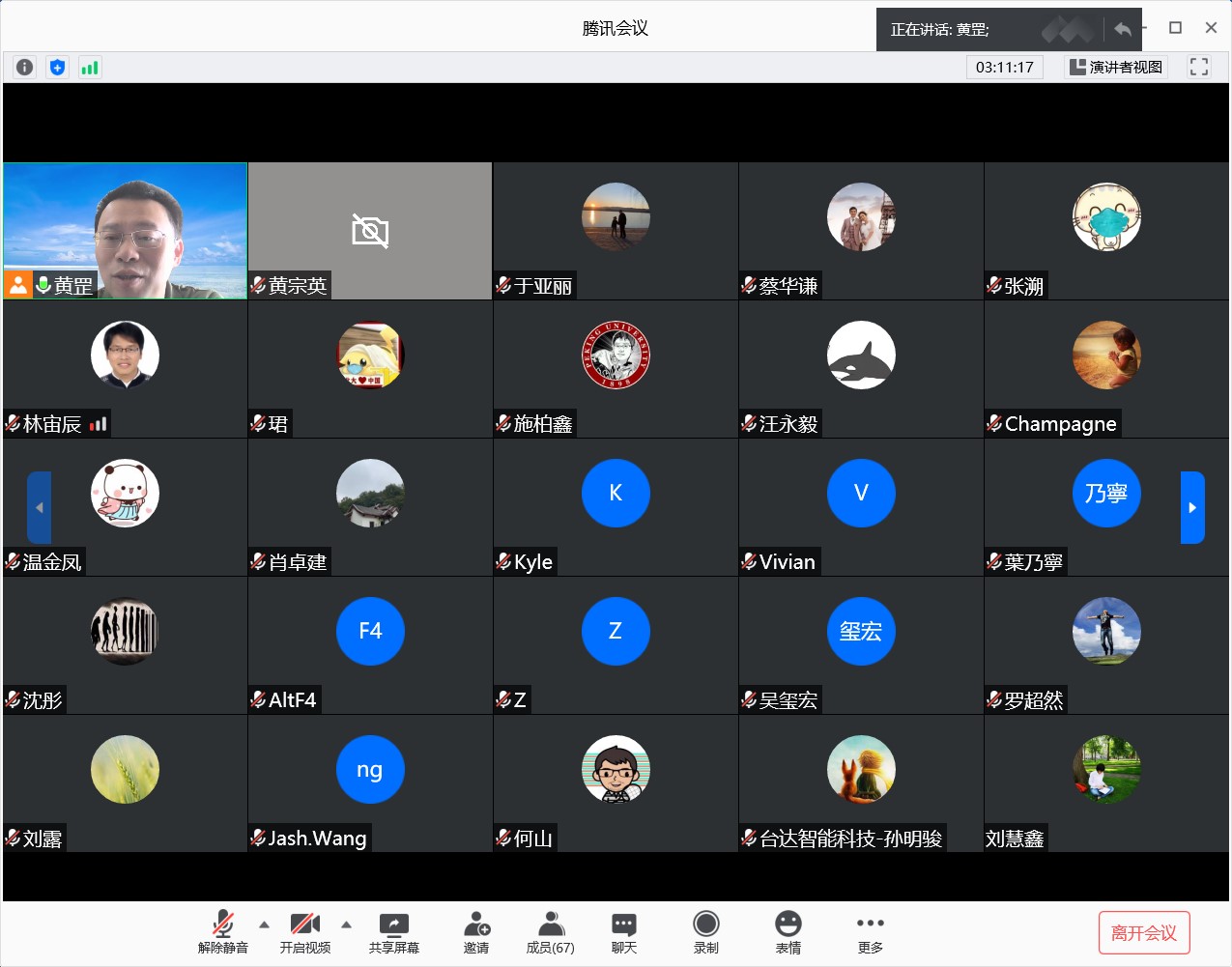Enter full screen mode
Image resolution: width=1232 pixels, height=967 pixels.
(1199, 67)
